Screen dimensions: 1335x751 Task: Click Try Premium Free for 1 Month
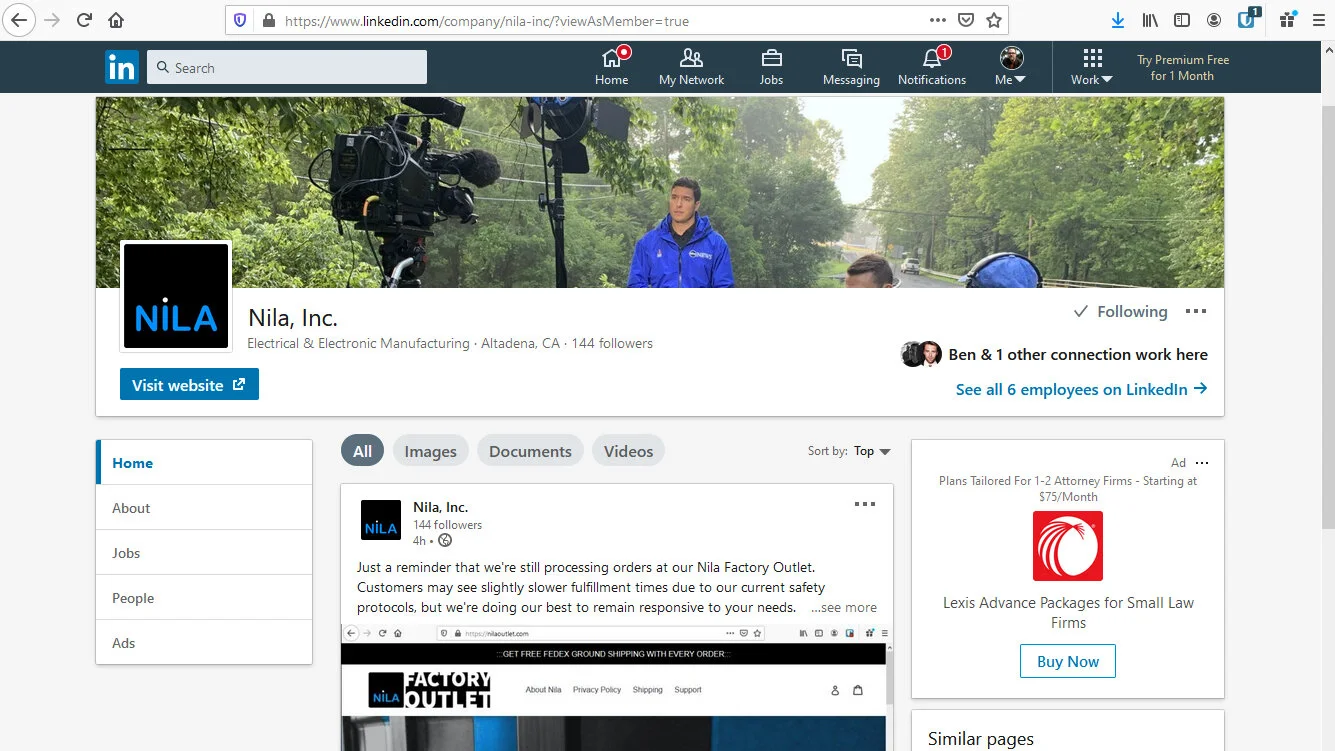[1182, 67]
